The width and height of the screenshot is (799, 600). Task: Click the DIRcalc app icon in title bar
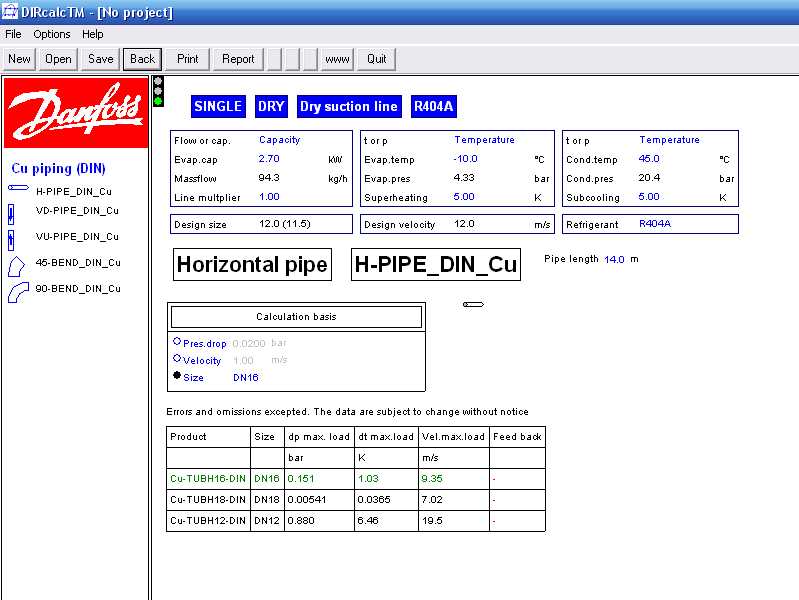[x=10, y=11]
